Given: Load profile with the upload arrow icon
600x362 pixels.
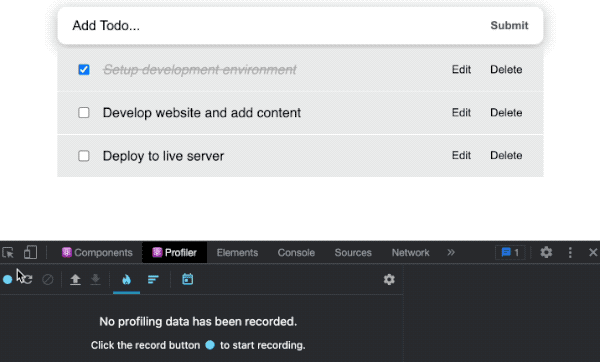Looking at the screenshot, I should pos(75,279).
